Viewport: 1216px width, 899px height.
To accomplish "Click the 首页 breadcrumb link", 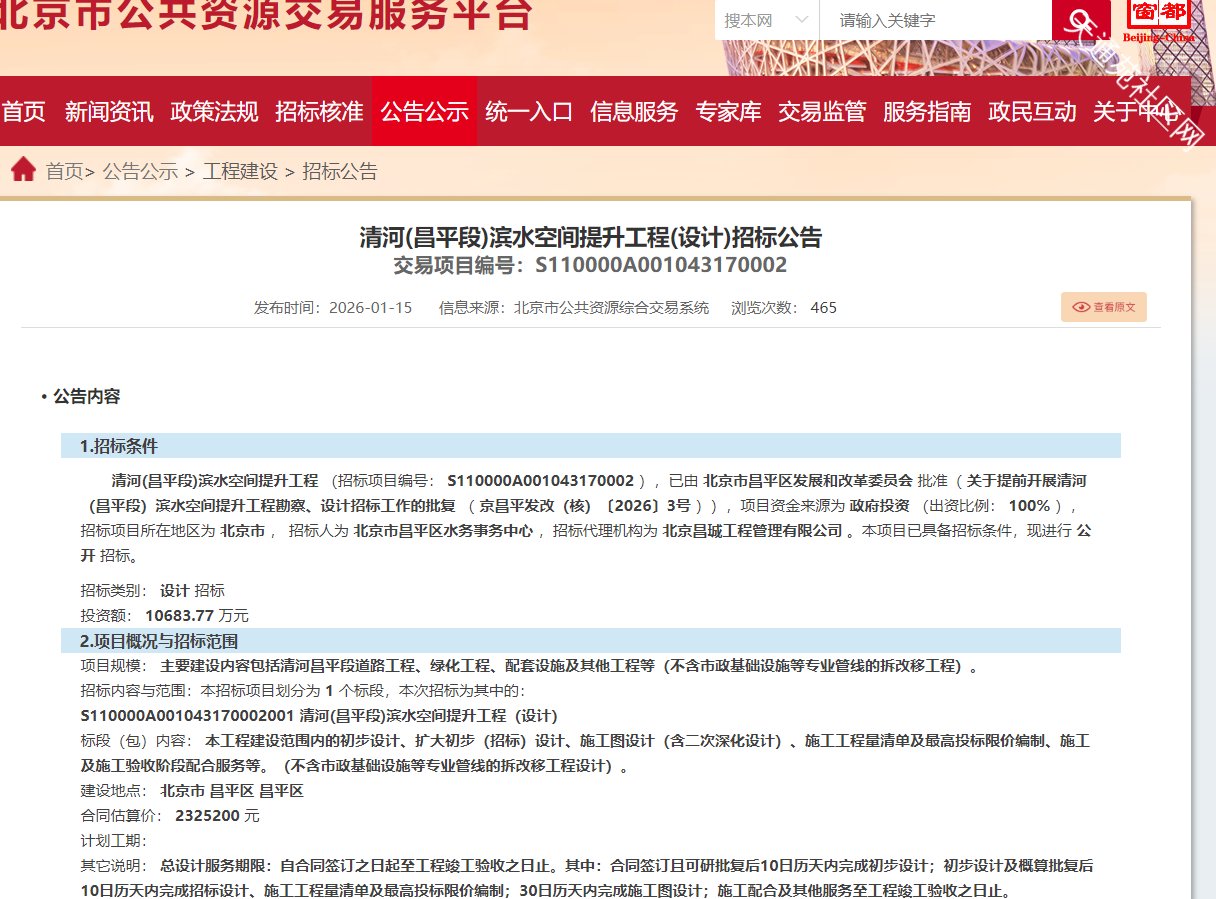I will point(65,171).
